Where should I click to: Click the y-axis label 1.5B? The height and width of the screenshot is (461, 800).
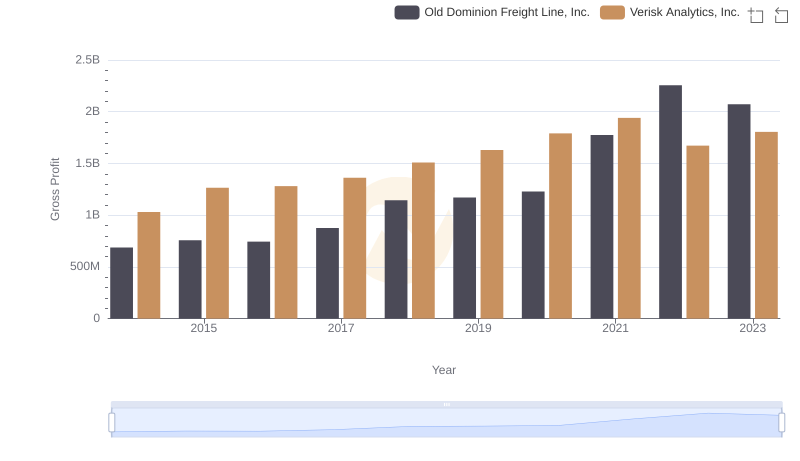point(88,163)
